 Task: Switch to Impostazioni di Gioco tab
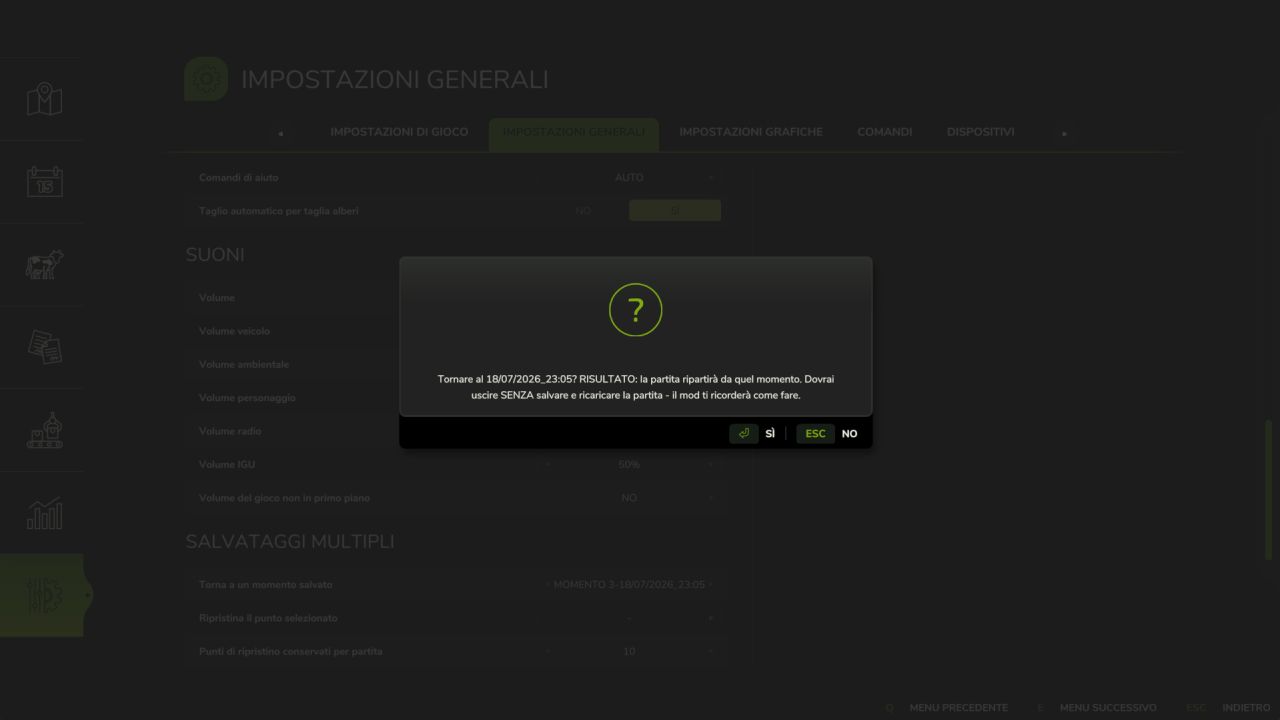click(399, 132)
